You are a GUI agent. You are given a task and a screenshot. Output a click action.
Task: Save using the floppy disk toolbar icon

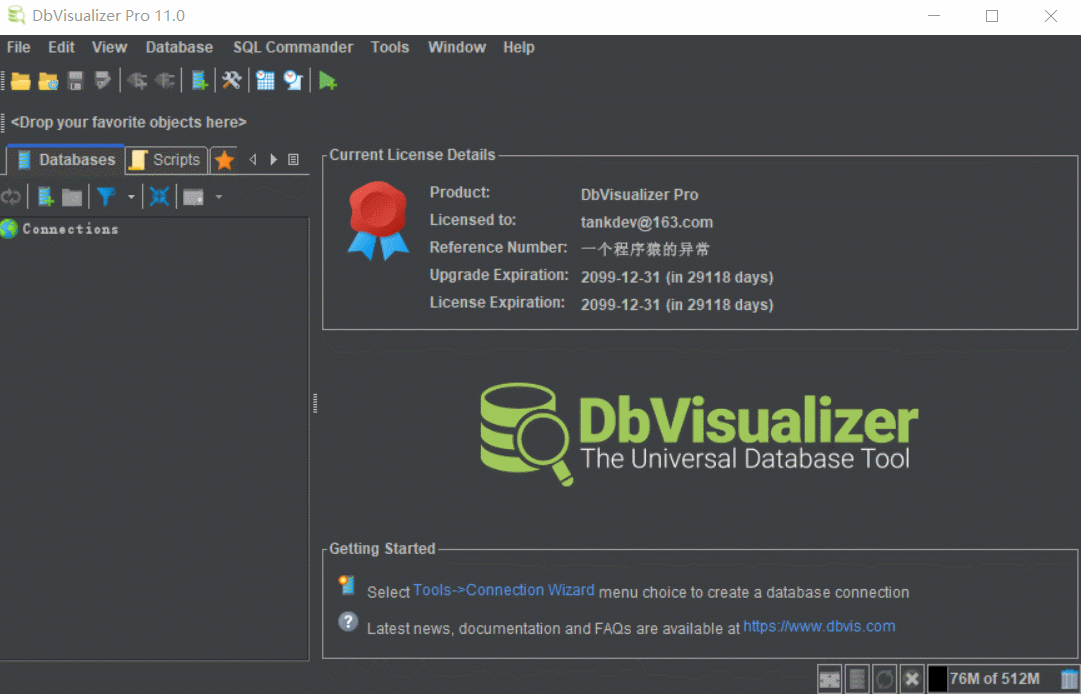74,80
